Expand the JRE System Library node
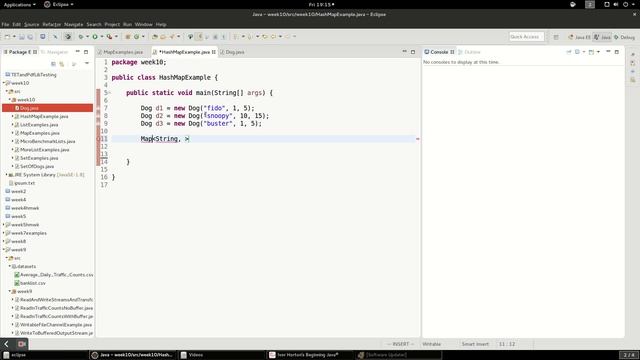 pos(6,175)
